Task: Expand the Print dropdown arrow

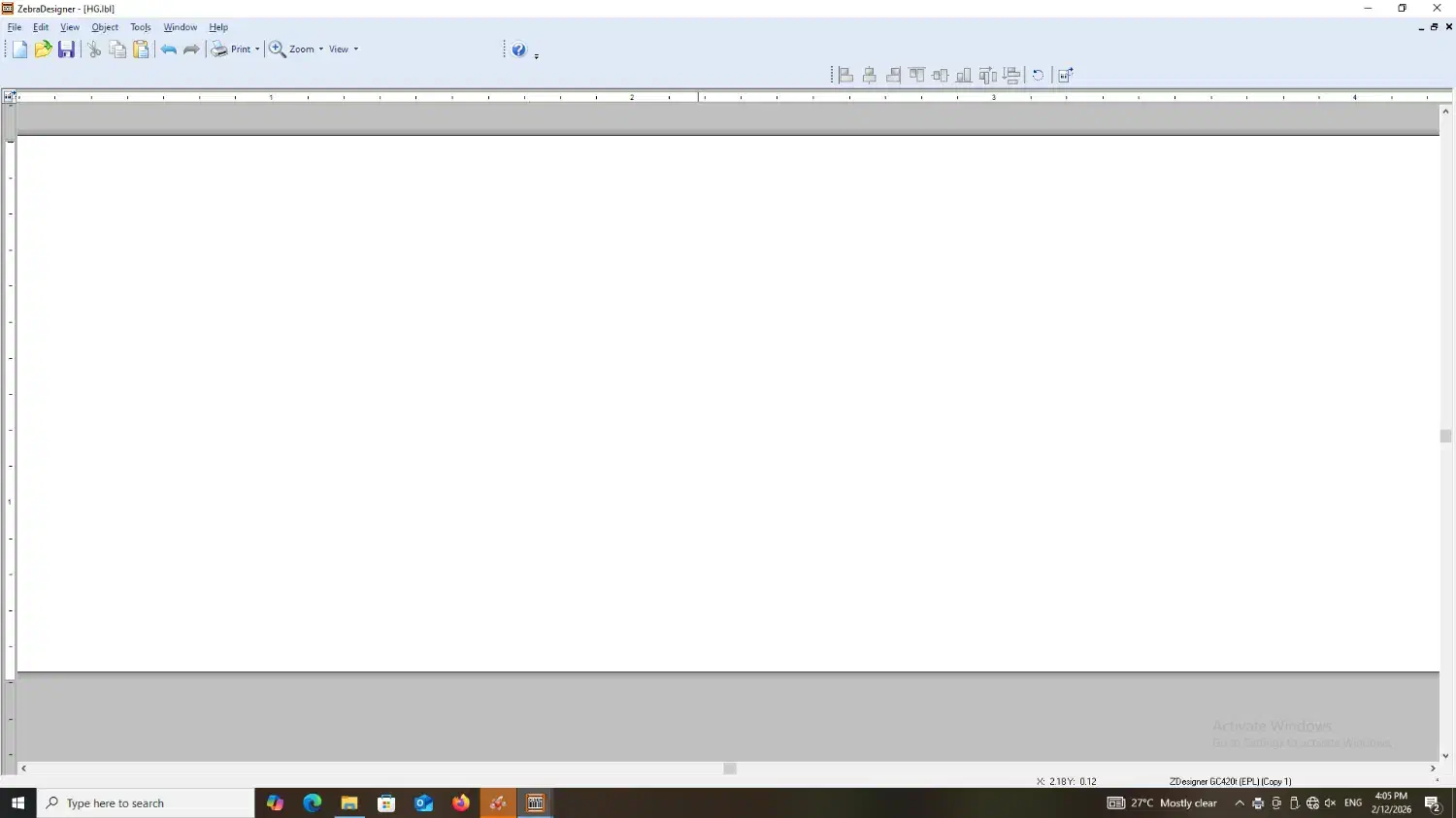Action: point(257,49)
